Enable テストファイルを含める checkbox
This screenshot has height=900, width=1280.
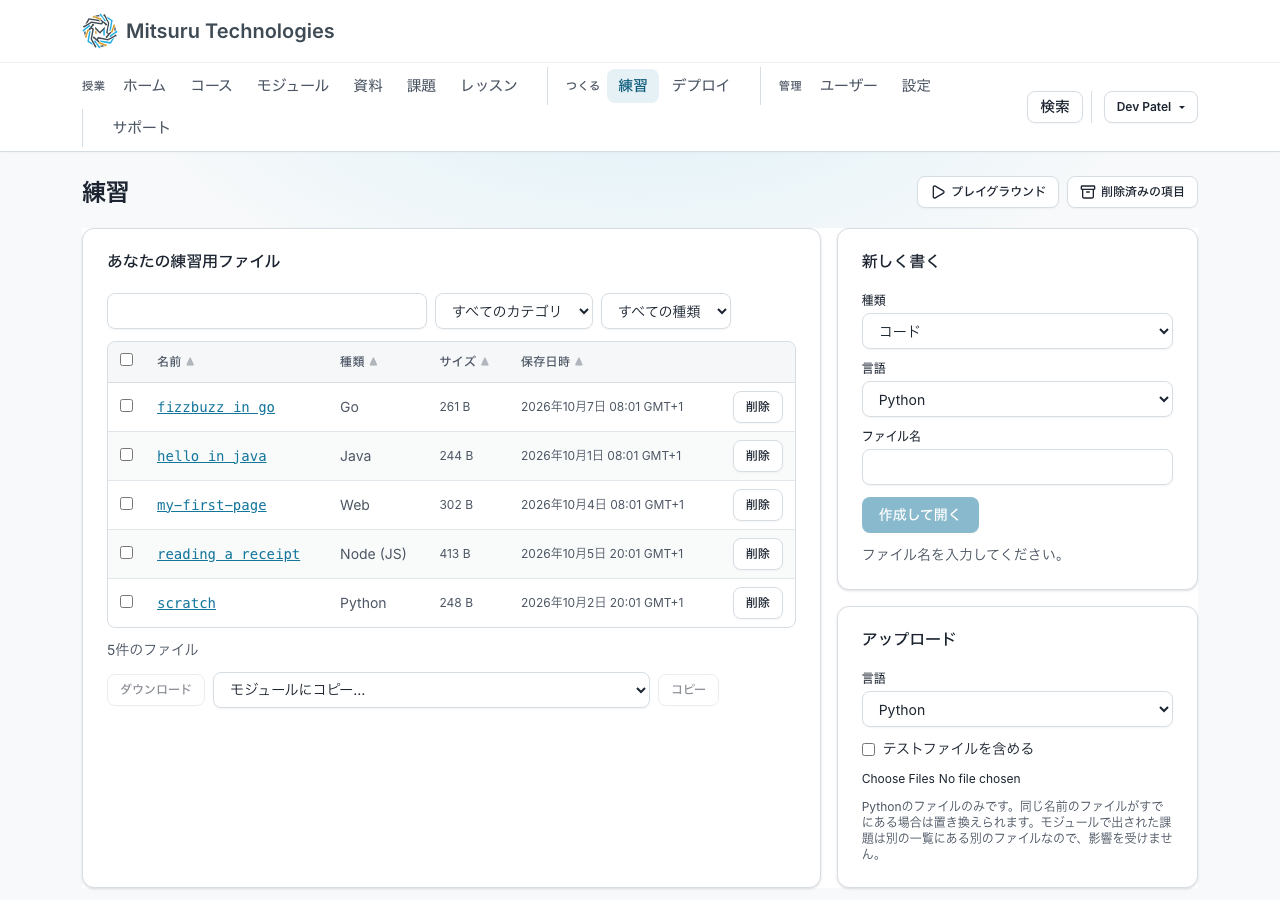[x=868, y=749]
